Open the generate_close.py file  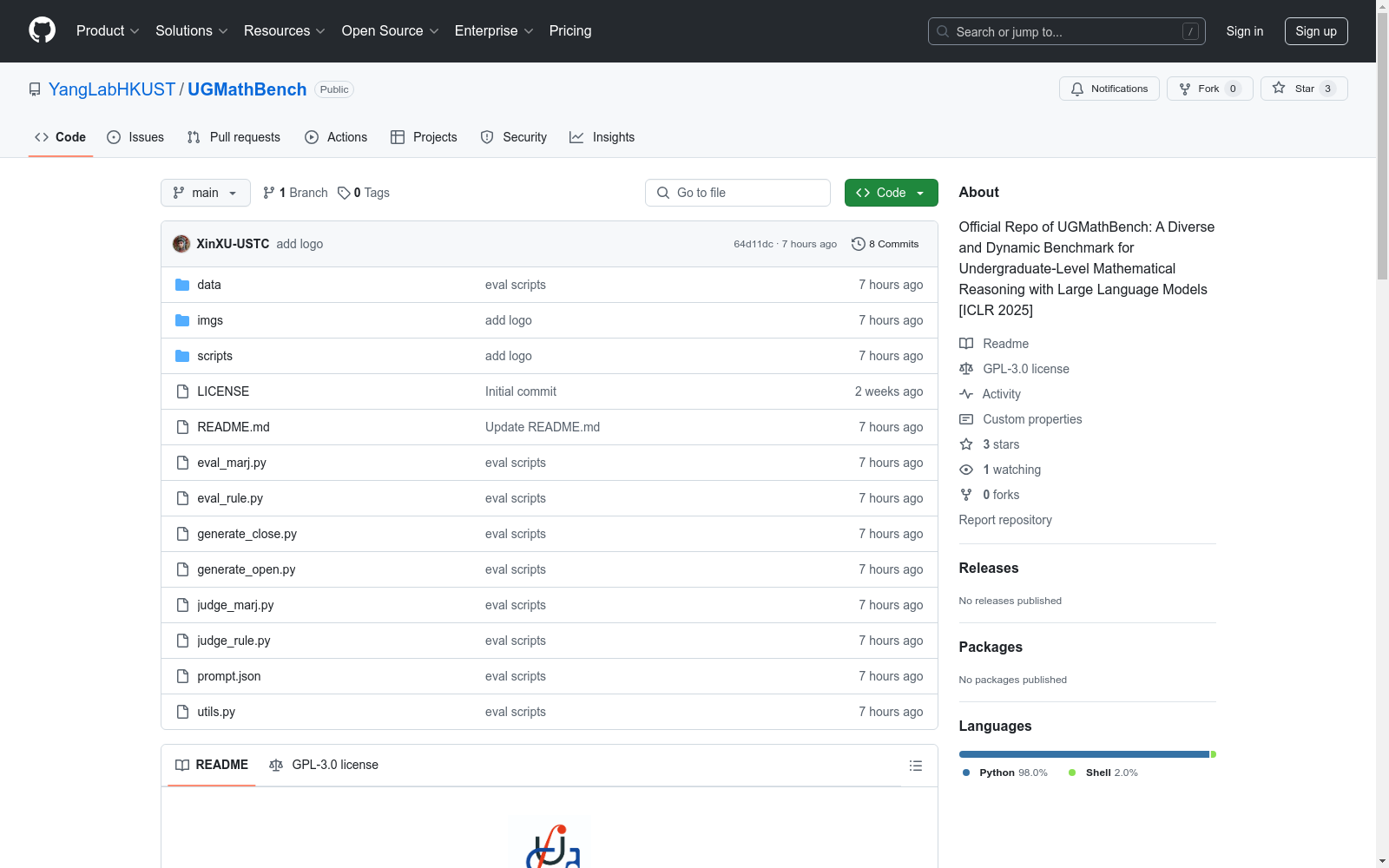click(247, 534)
